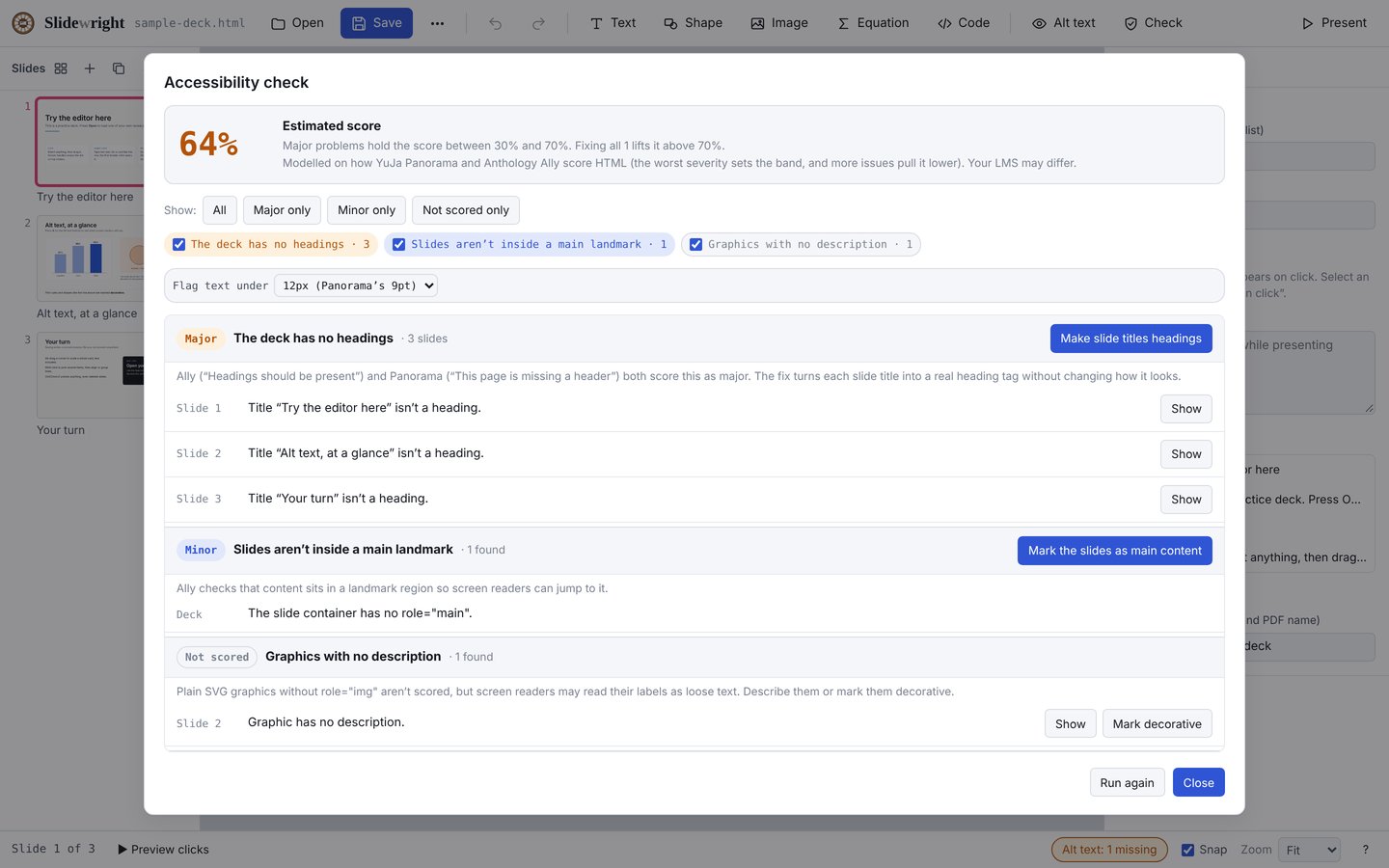Screen dimensions: 1389x868
Task: Click the Major severity badge
Action: point(201,339)
